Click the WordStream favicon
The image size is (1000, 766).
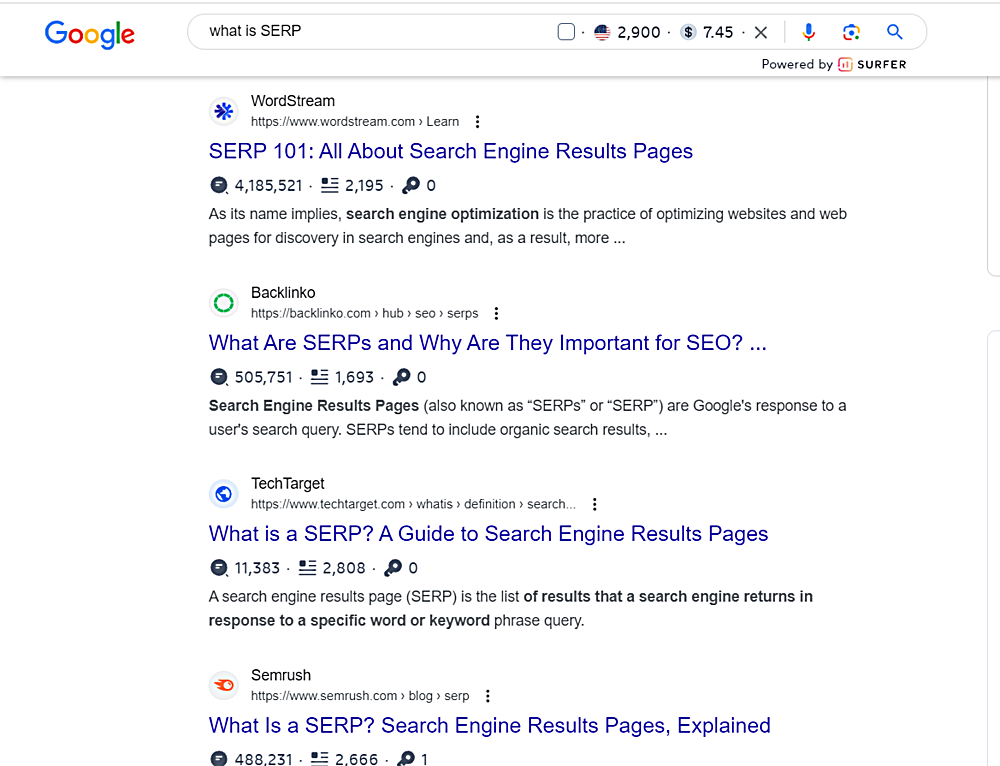(x=223, y=111)
